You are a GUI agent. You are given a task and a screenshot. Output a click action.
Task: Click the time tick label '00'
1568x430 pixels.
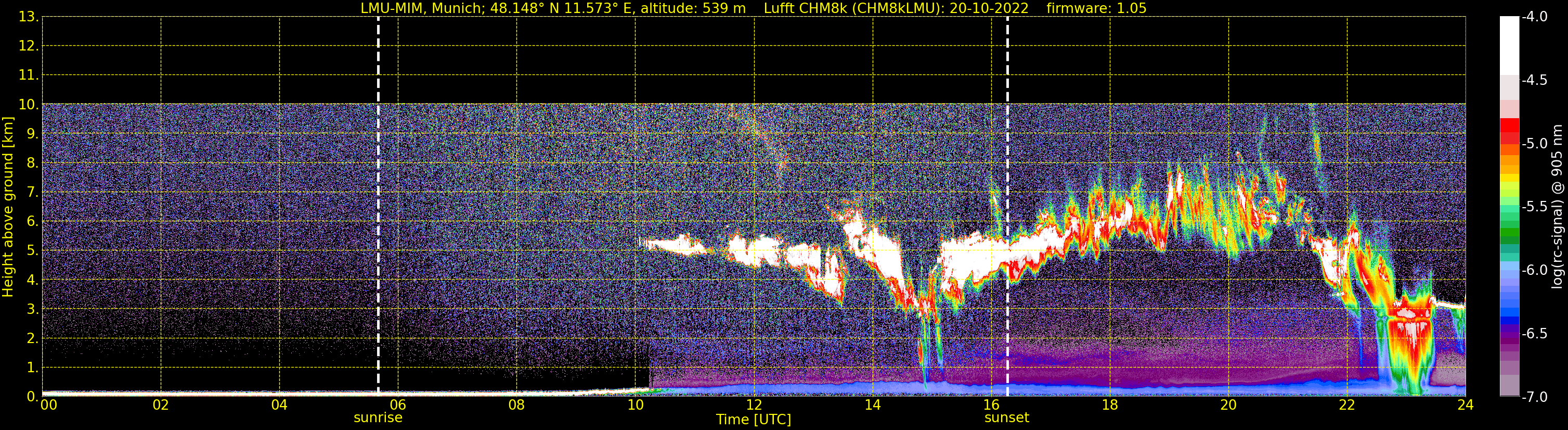pyautogui.click(x=49, y=405)
